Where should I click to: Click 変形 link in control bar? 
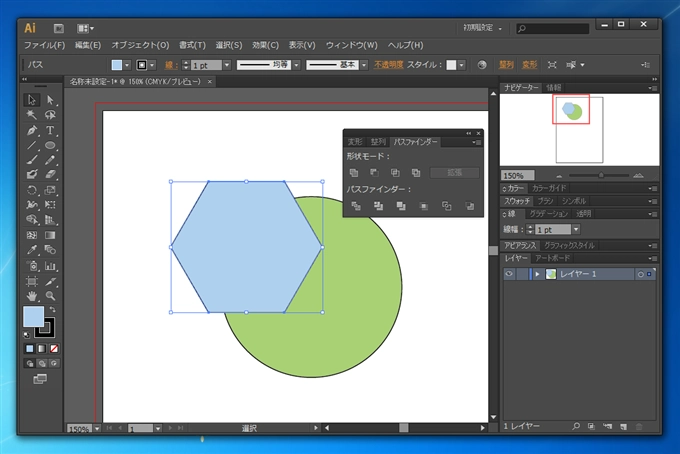pos(530,65)
